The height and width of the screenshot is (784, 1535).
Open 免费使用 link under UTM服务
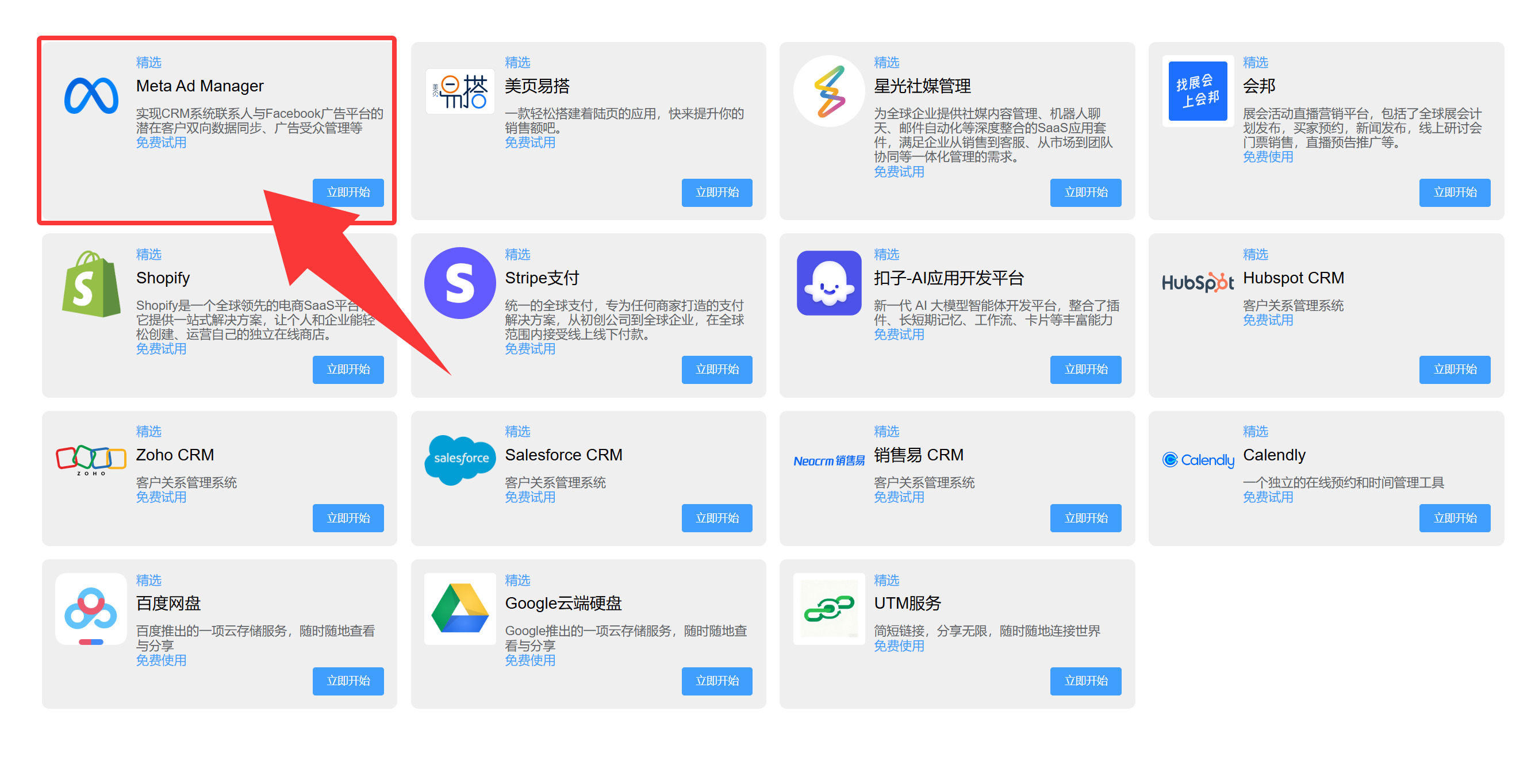[899, 646]
